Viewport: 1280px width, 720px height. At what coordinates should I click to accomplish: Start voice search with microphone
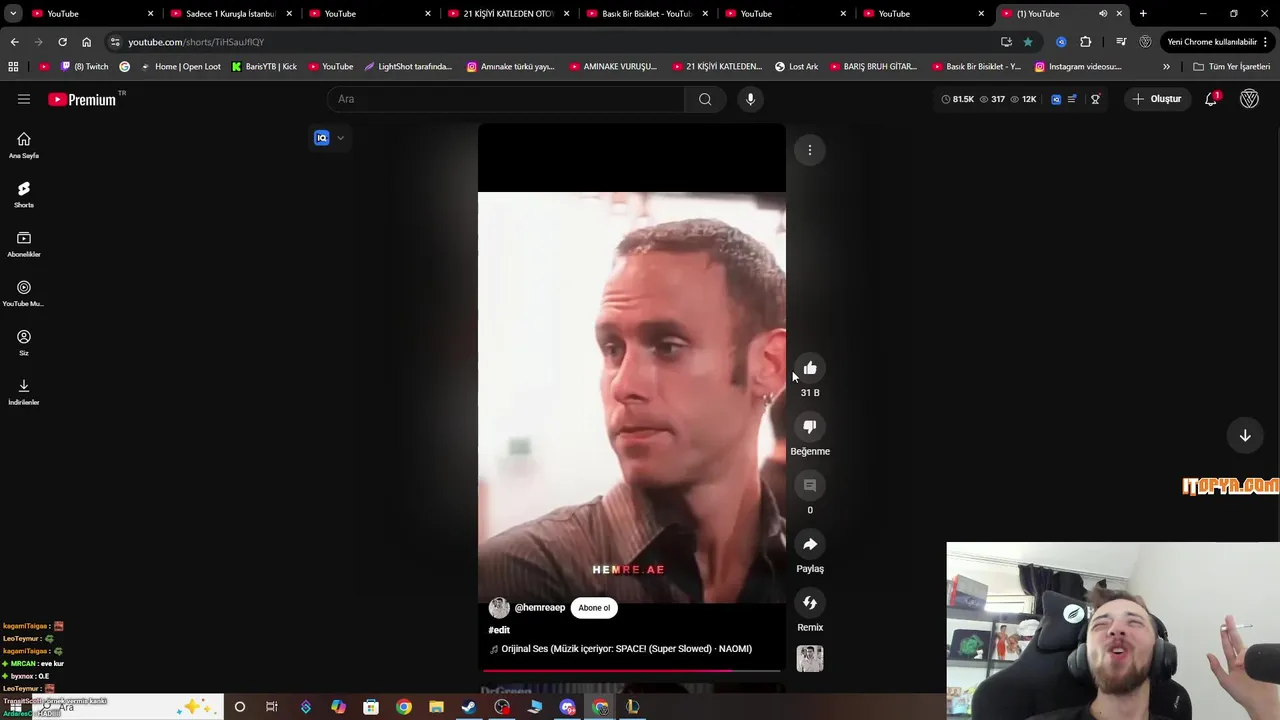click(x=750, y=99)
